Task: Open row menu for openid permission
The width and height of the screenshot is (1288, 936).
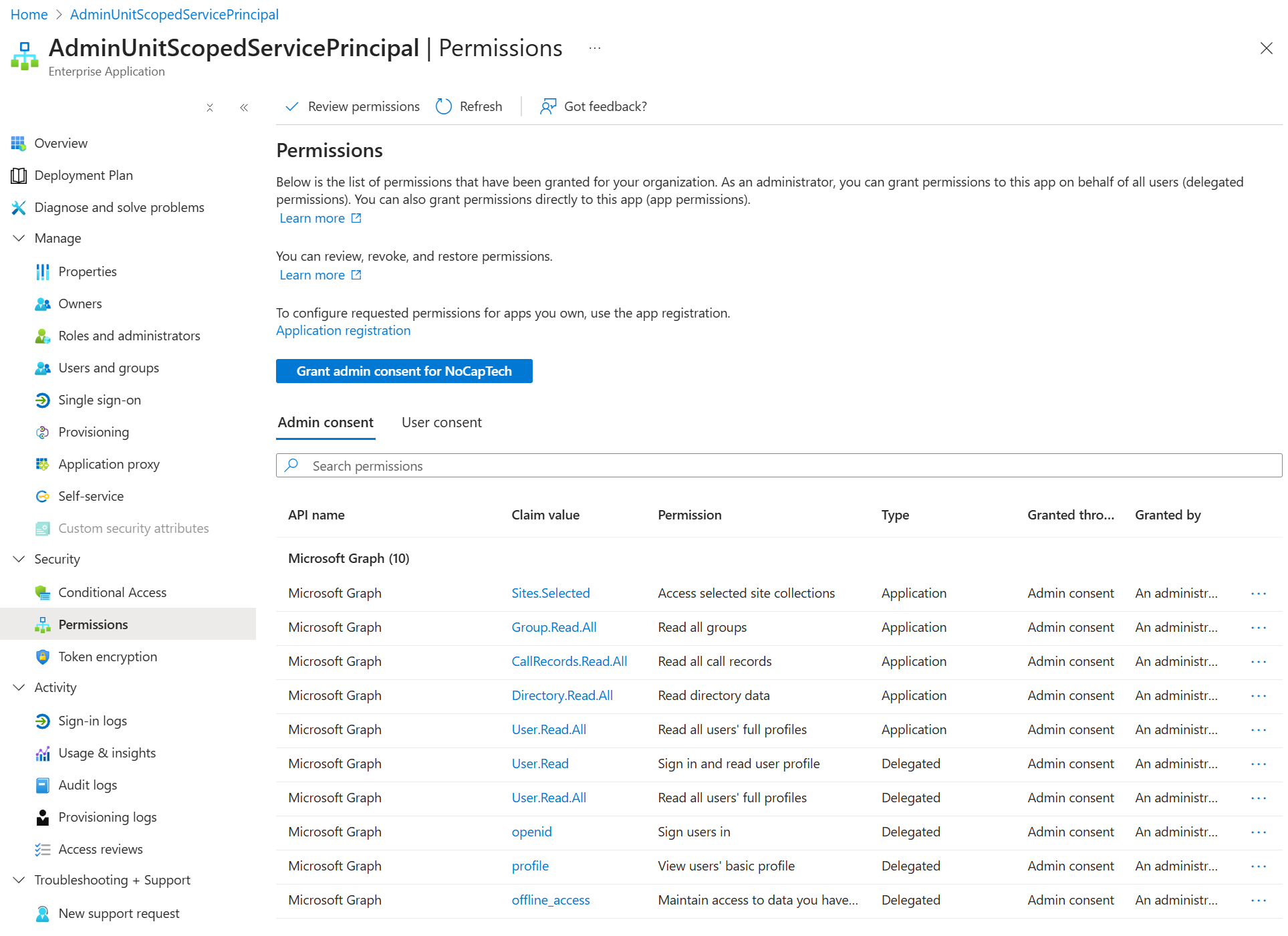Action: point(1259,832)
